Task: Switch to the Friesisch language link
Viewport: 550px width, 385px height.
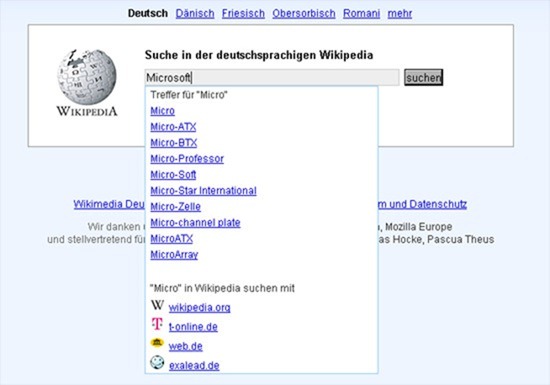Action: [x=243, y=13]
